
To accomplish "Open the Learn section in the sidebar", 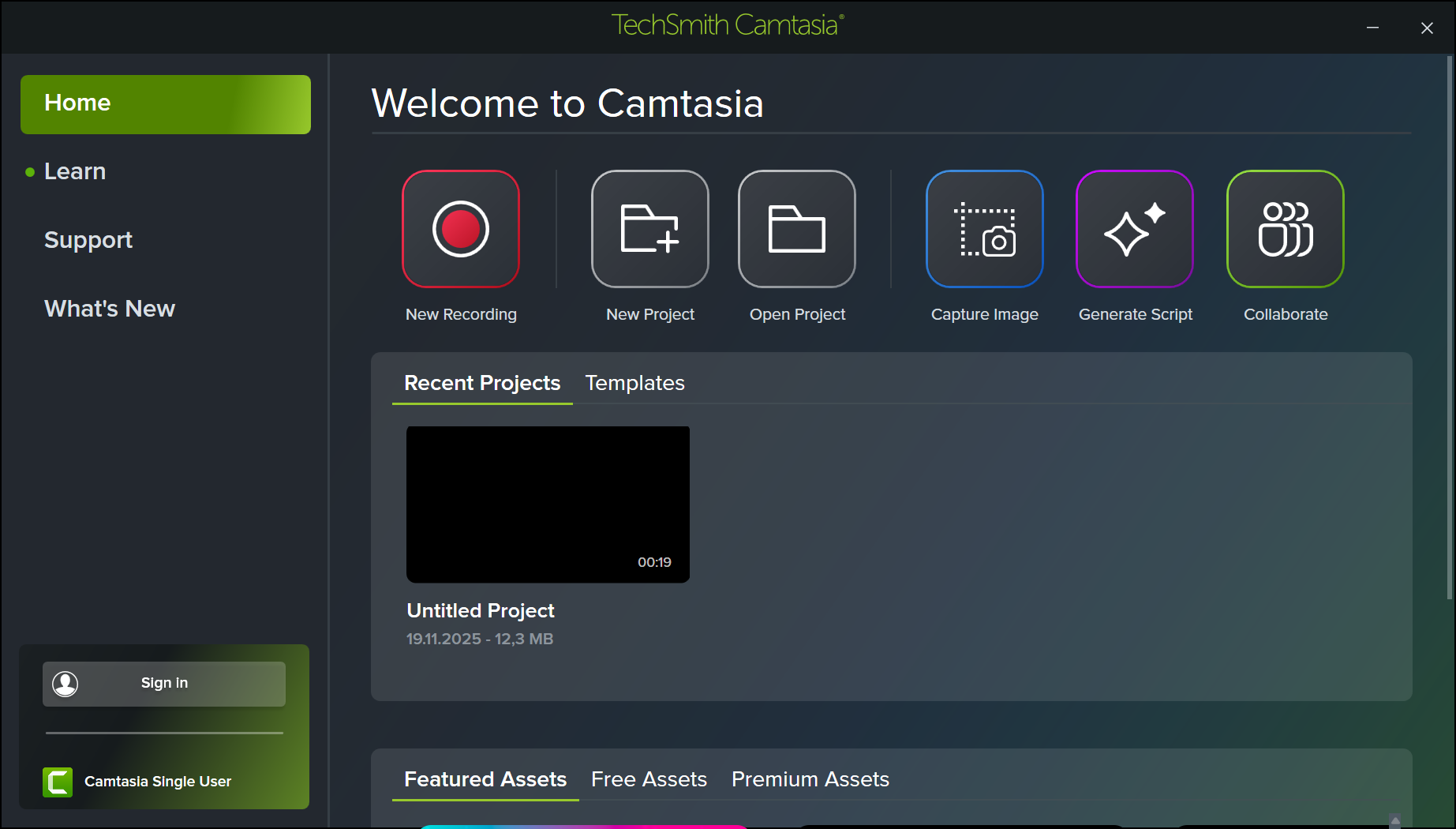I will click(x=75, y=171).
